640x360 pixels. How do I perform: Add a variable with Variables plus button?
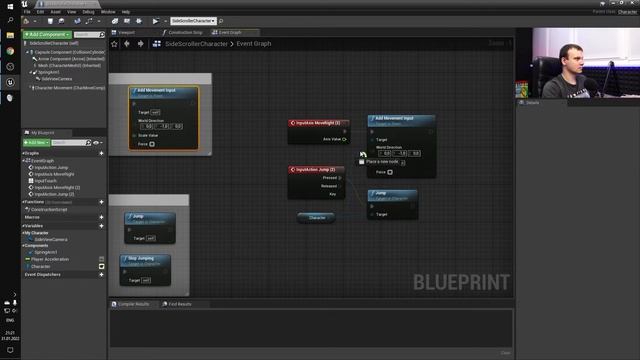101,226
